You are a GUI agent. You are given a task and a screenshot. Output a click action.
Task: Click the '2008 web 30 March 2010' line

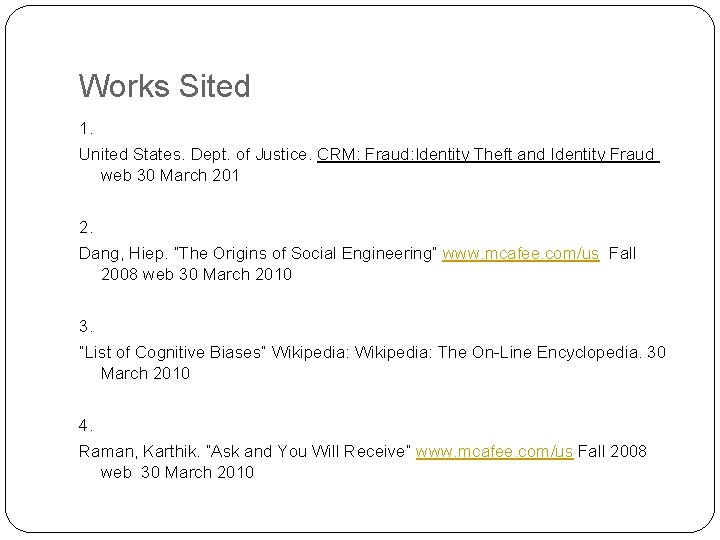(x=196, y=274)
